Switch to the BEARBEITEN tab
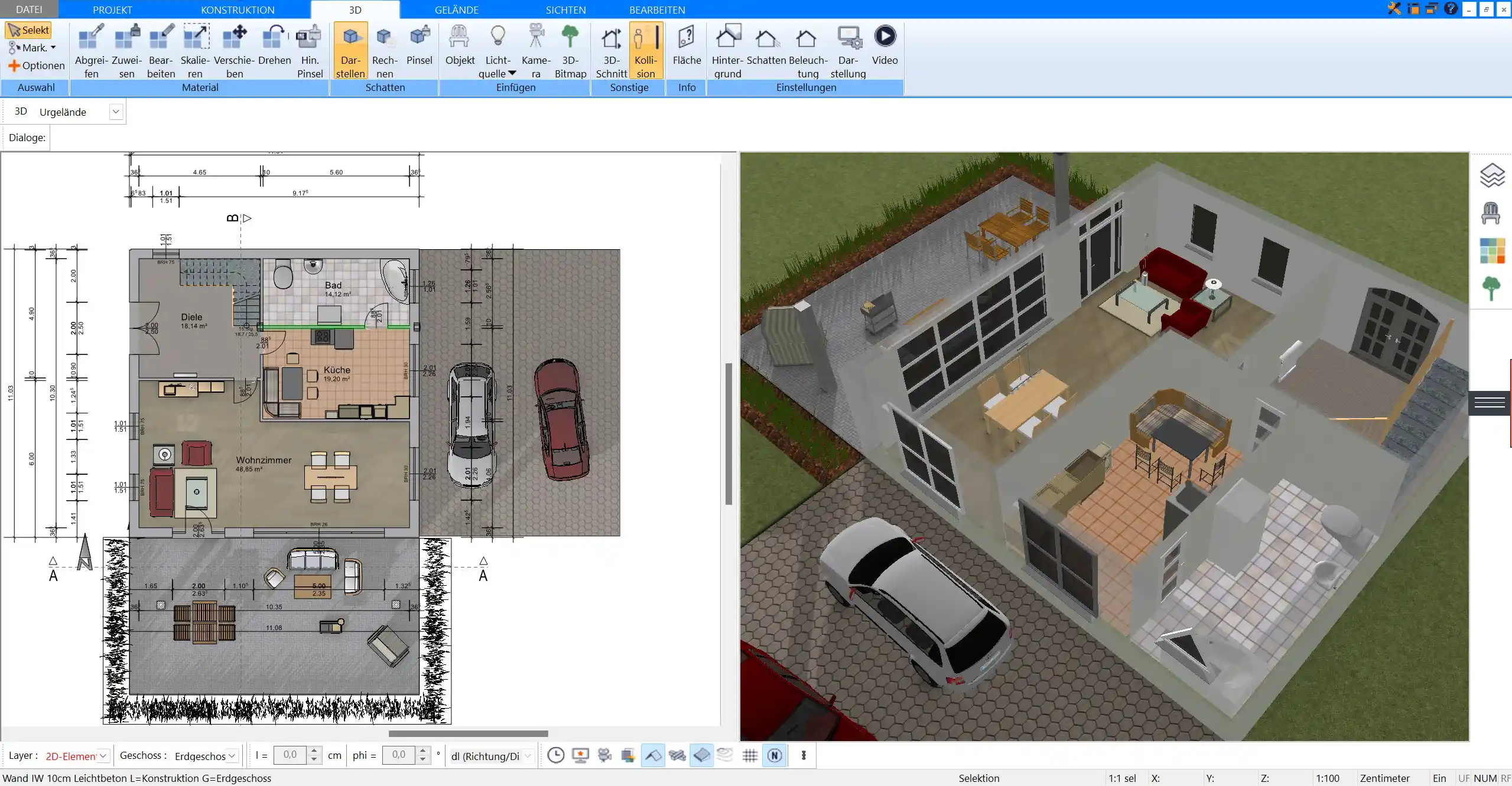Viewport: 1512px width, 786px height. click(x=657, y=9)
